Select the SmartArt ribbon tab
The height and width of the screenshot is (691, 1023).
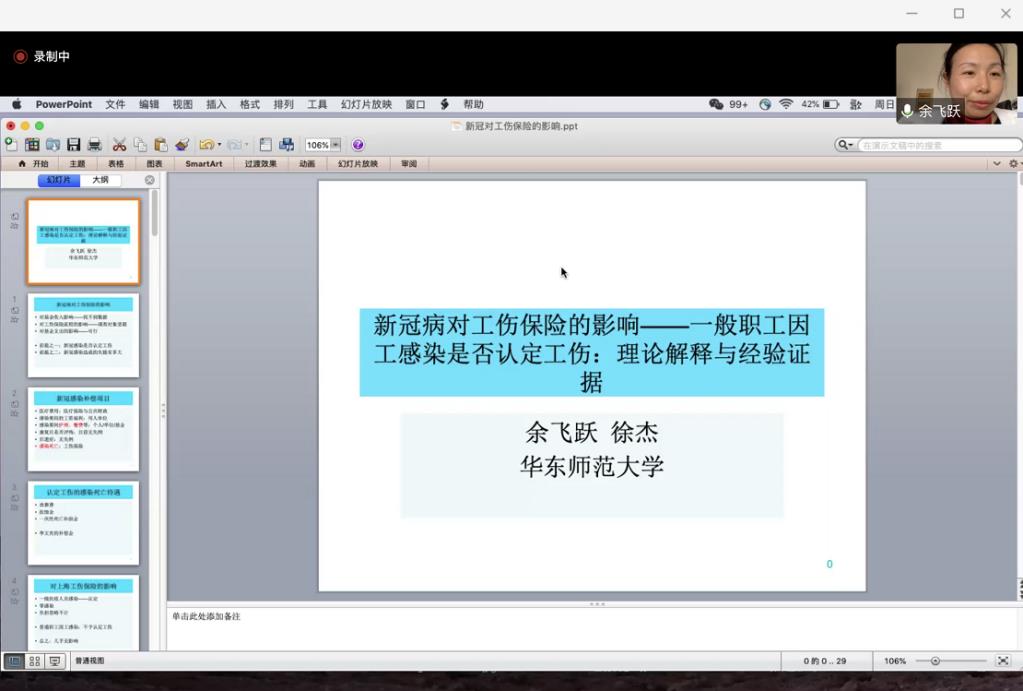pos(204,164)
